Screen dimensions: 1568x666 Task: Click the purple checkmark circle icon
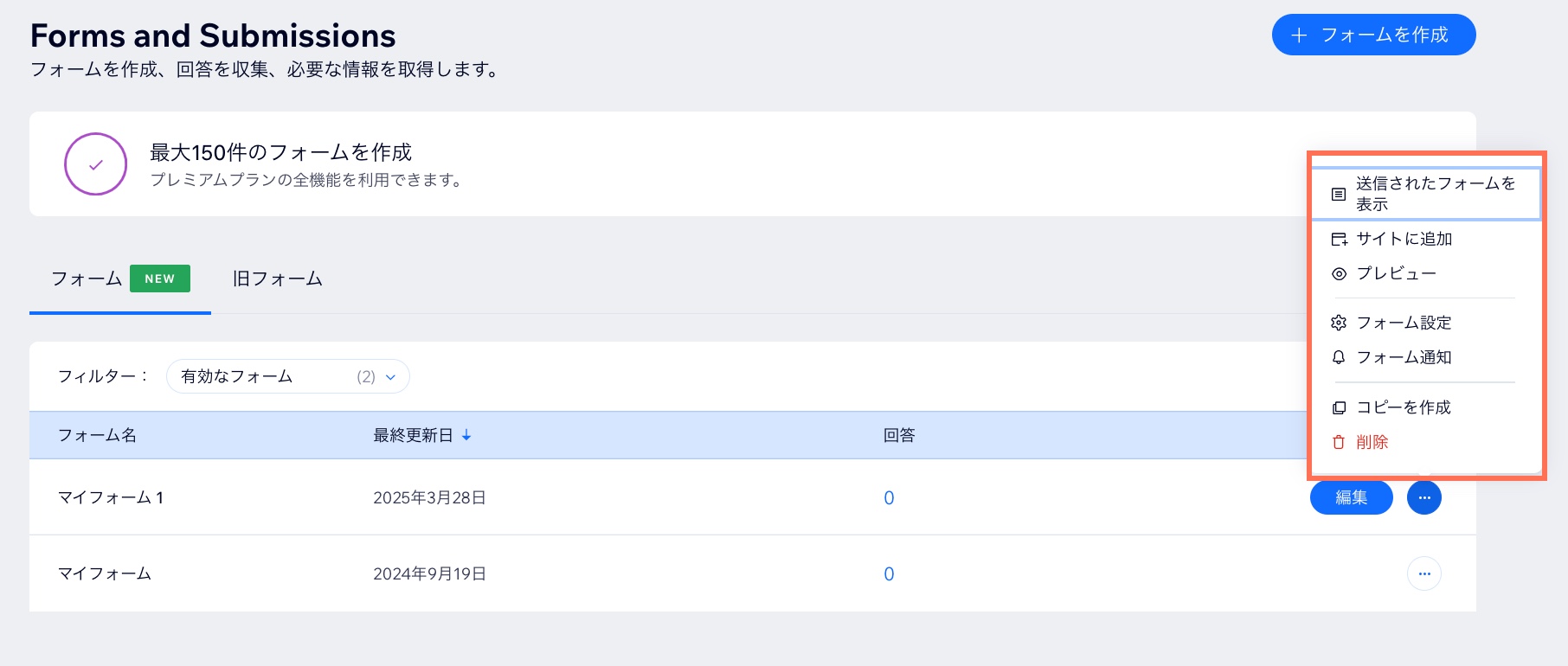pyautogui.click(x=95, y=163)
